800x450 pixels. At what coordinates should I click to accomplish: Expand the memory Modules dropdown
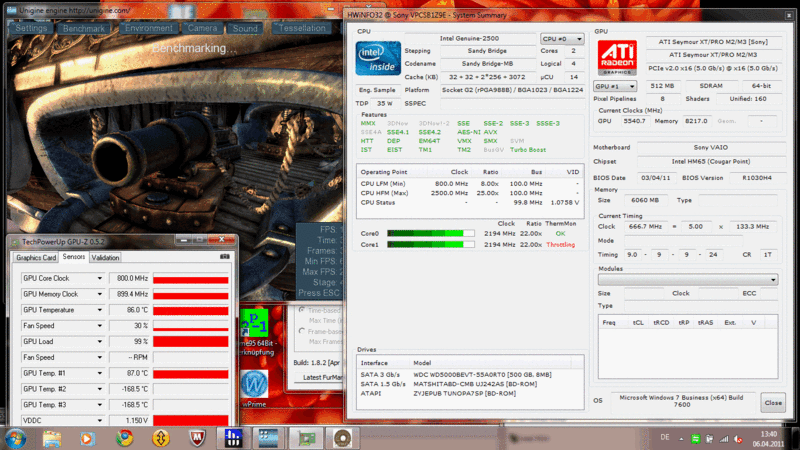point(688,280)
